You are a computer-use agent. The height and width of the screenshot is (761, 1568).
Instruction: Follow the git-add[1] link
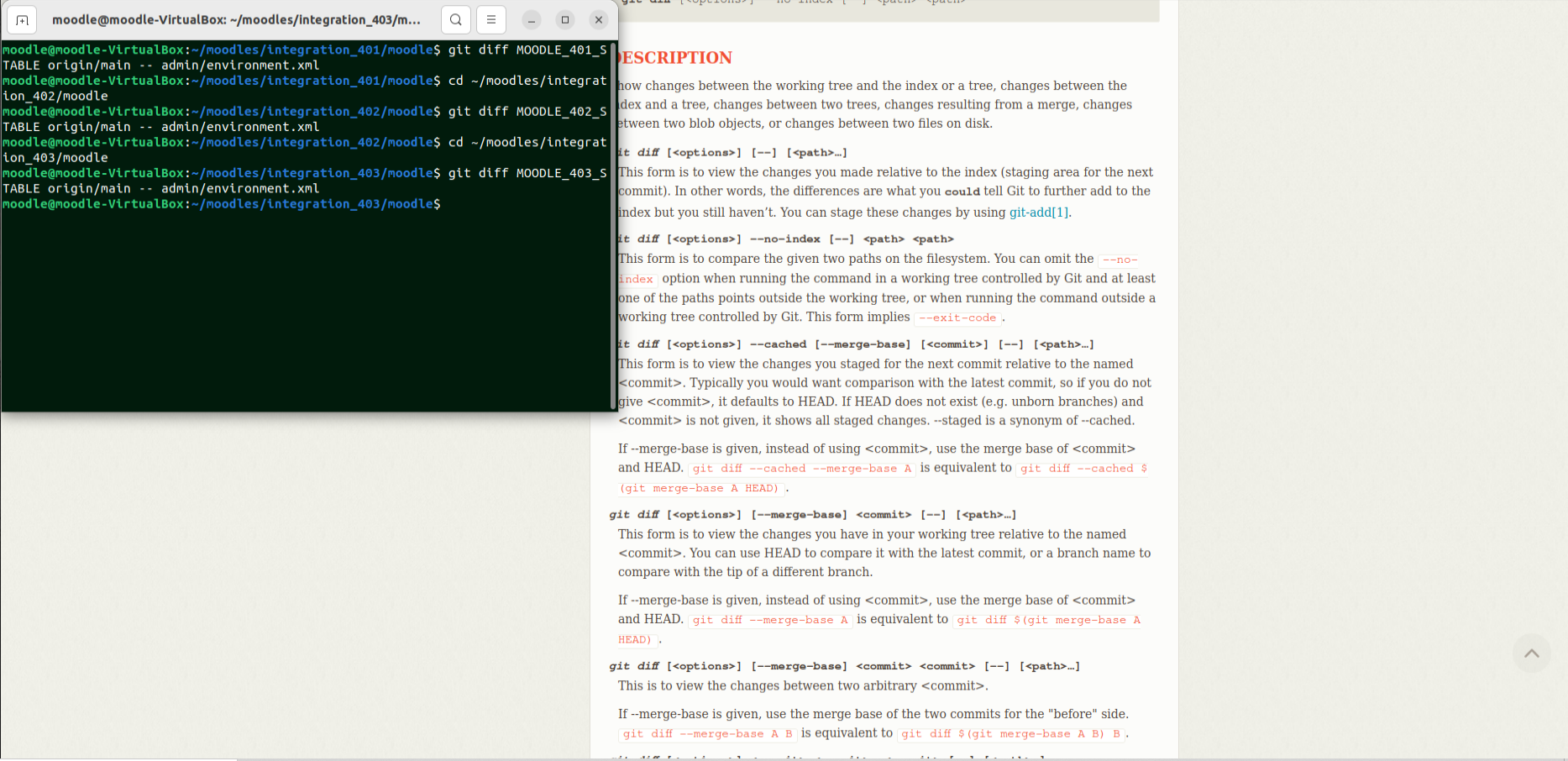(1039, 213)
